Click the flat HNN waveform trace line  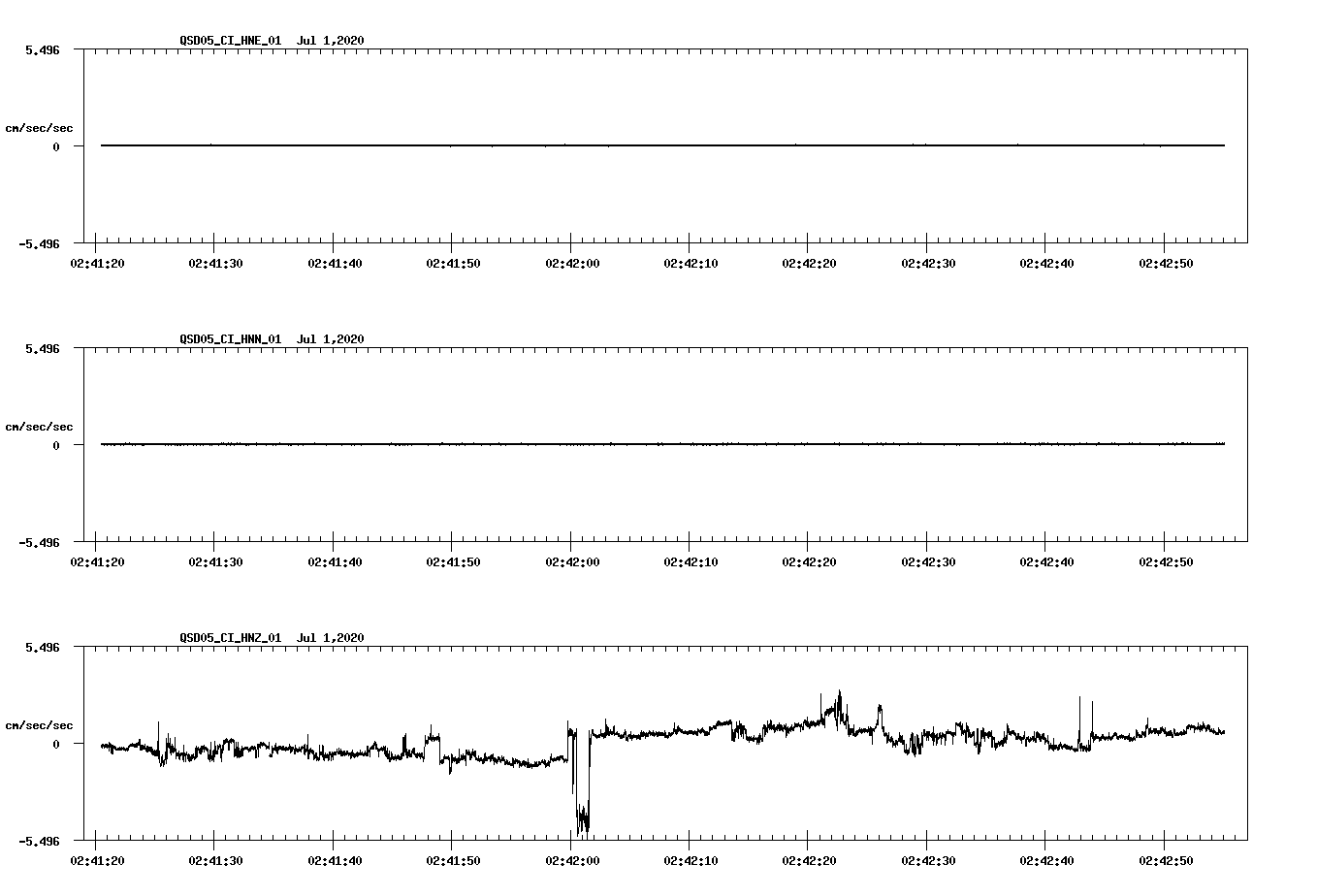[662, 444]
